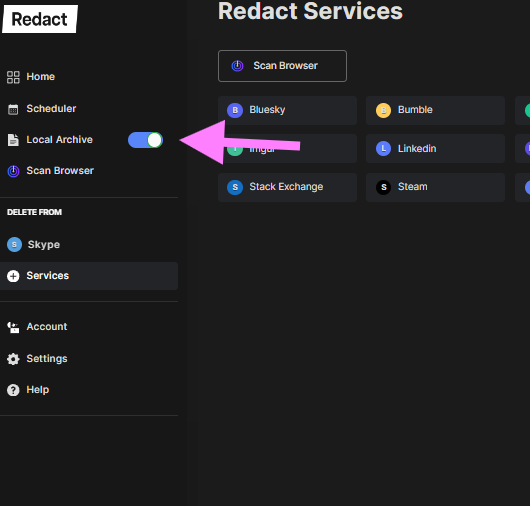Click the Home grid icon
Image resolution: width=530 pixels, height=506 pixels.
(x=13, y=77)
